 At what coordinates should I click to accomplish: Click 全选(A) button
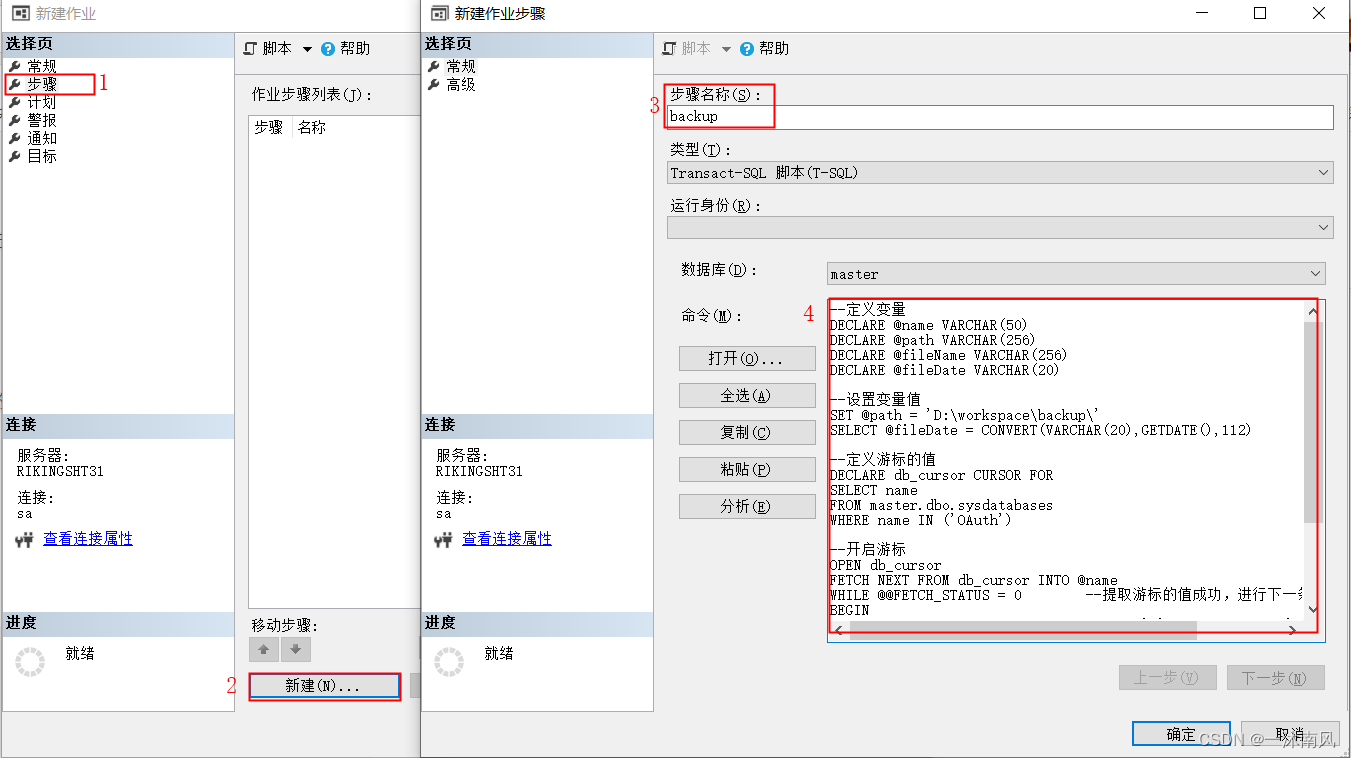[747, 395]
